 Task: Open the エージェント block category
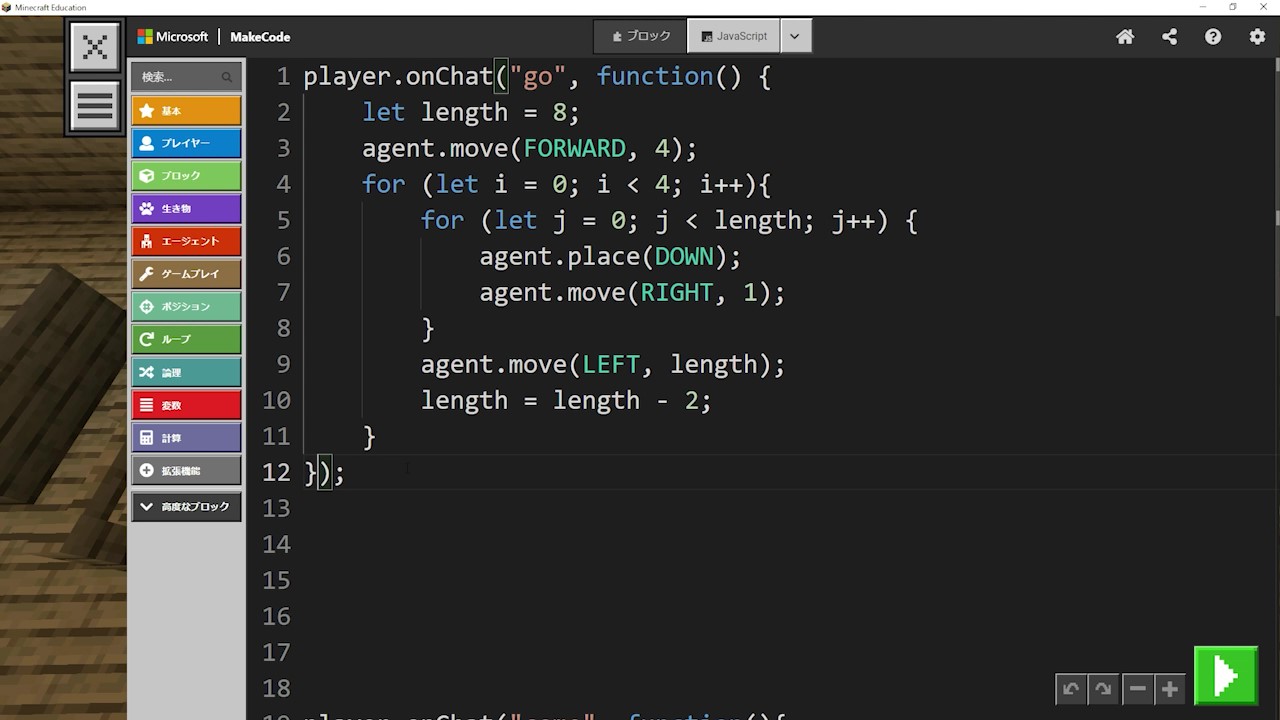[186, 241]
